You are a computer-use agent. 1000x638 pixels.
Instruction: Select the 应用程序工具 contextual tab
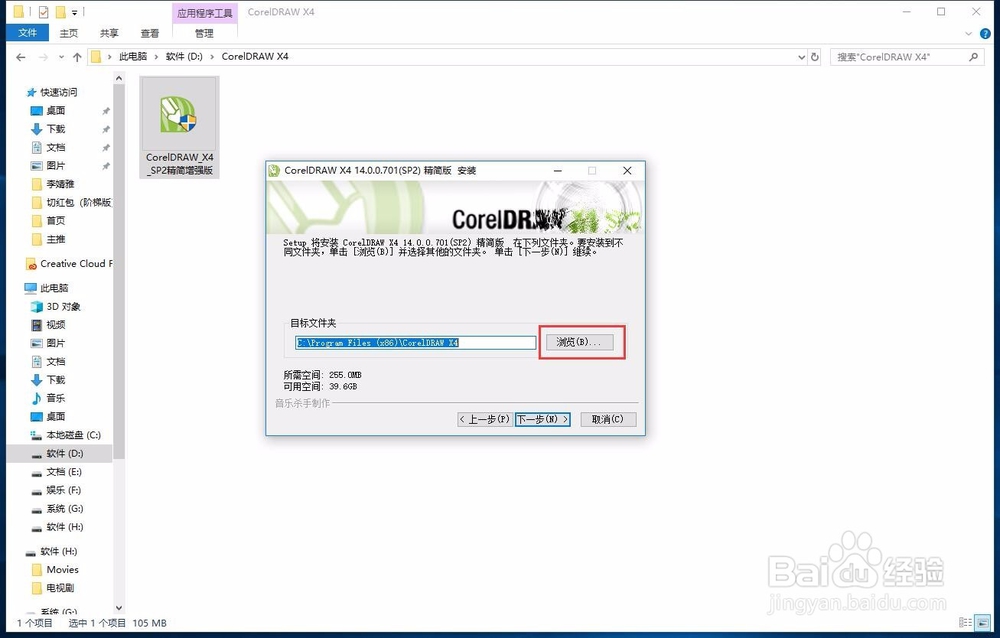click(x=205, y=13)
